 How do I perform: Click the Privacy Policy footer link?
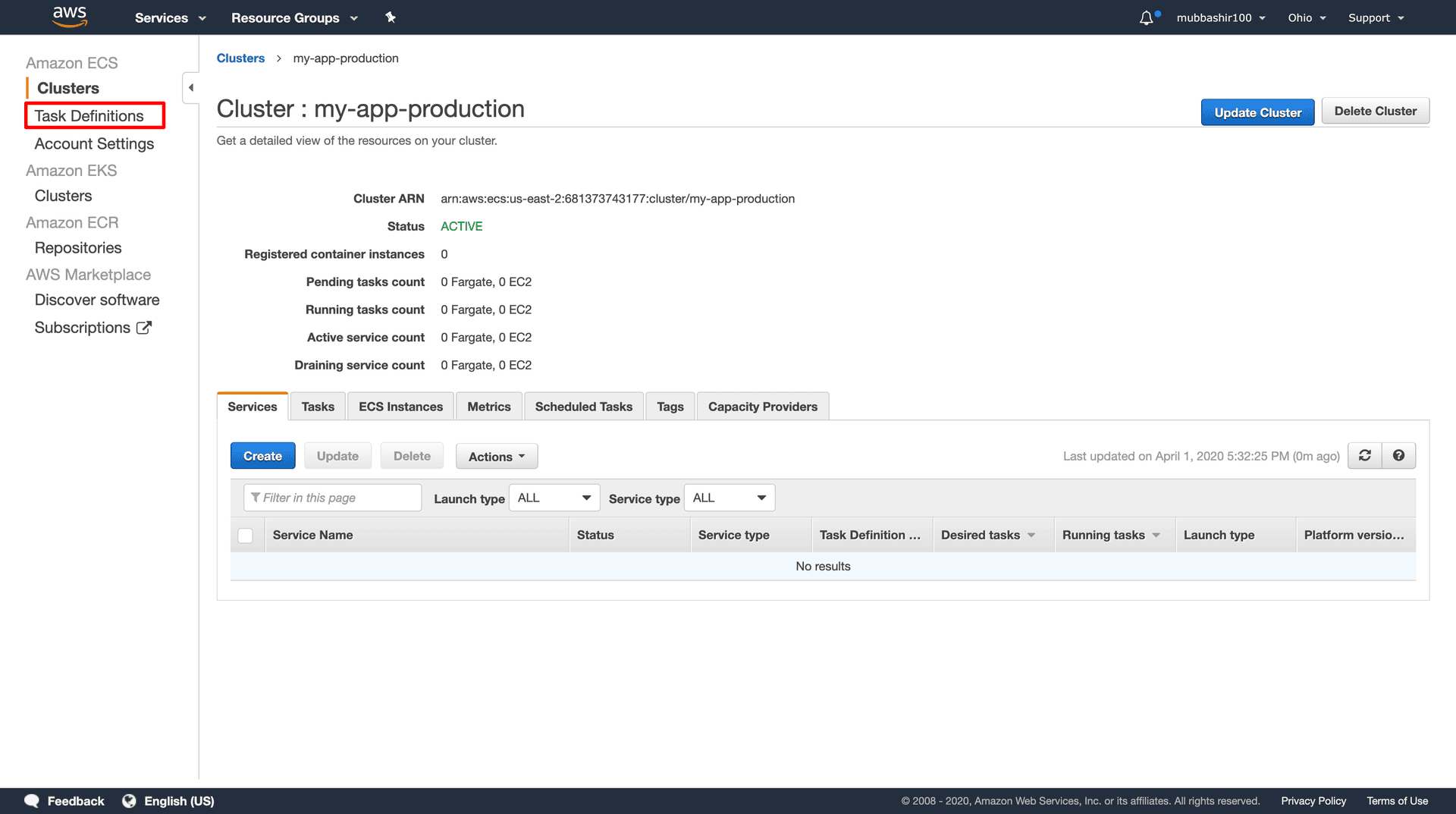click(x=1313, y=801)
